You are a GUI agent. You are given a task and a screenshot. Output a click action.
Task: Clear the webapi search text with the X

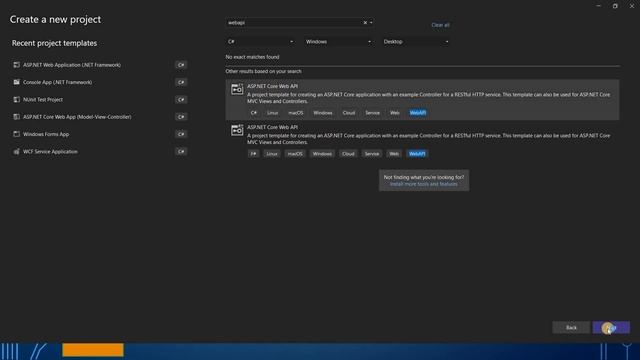pyautogui.click(x=365, y=23)
